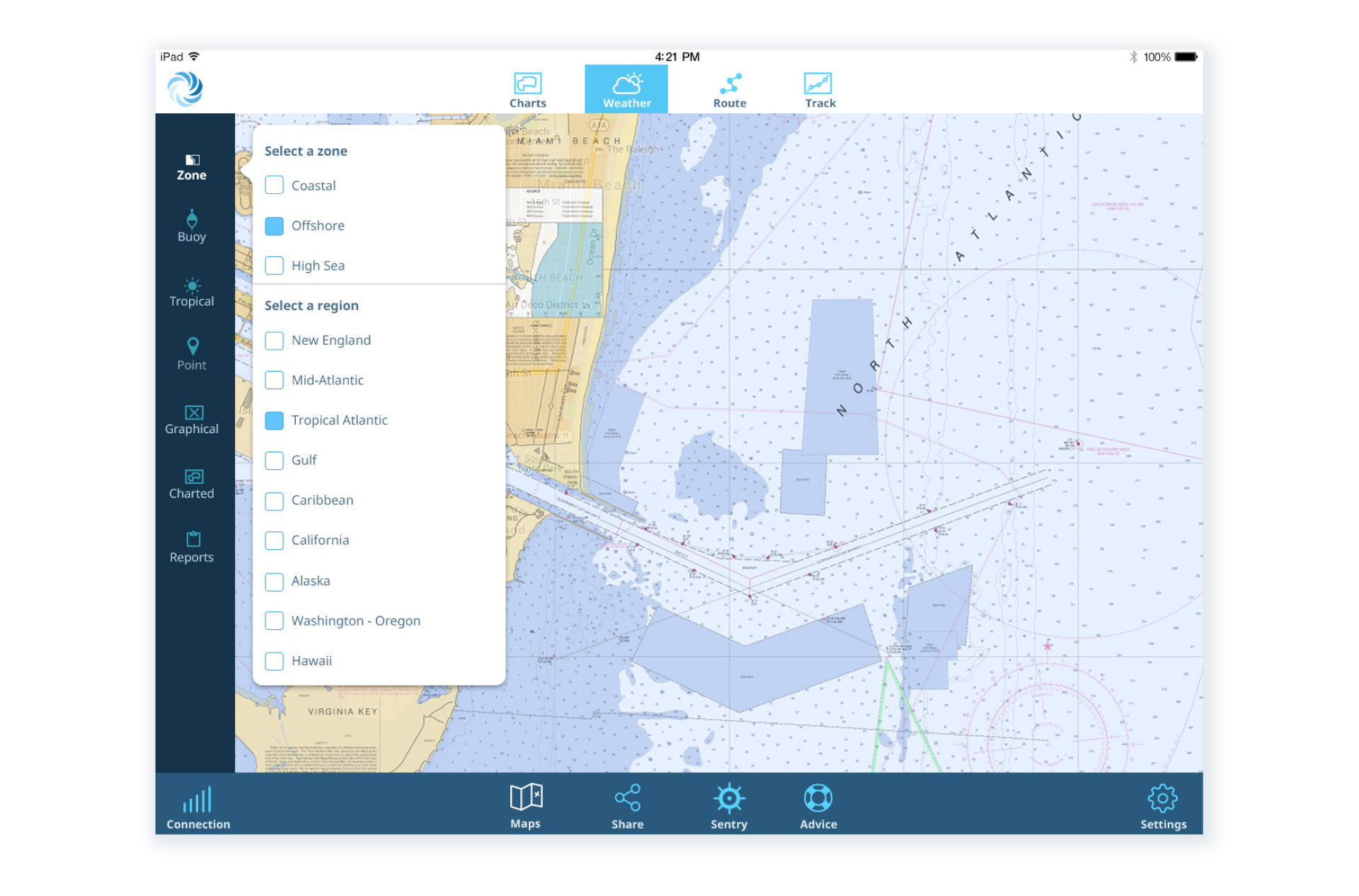Open the Reports clipboard icon
1359x896 pixels.
(193, 539)
